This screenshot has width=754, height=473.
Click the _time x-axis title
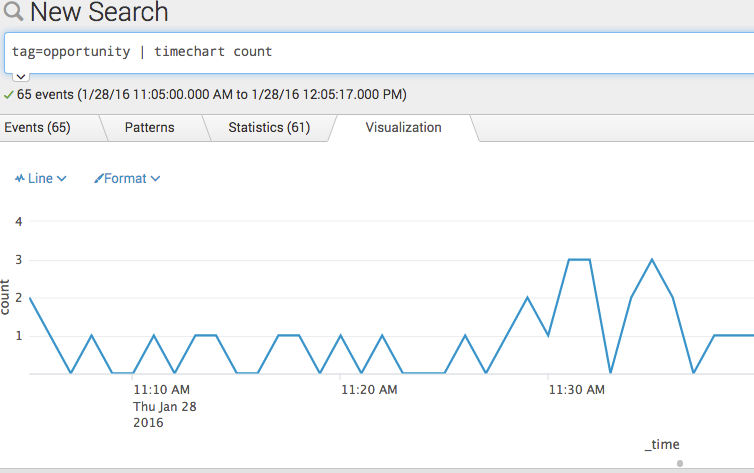(662, 445)
